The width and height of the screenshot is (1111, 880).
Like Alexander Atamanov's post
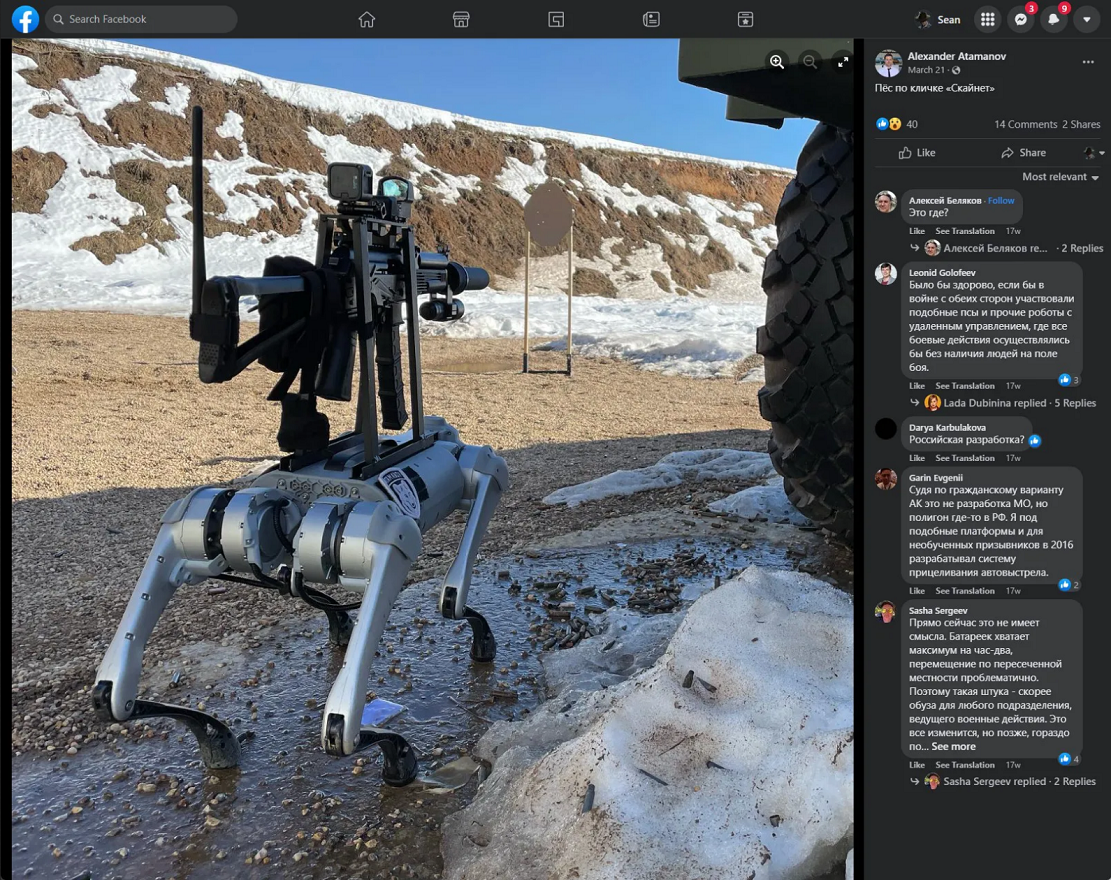click(x=917, y=153)
